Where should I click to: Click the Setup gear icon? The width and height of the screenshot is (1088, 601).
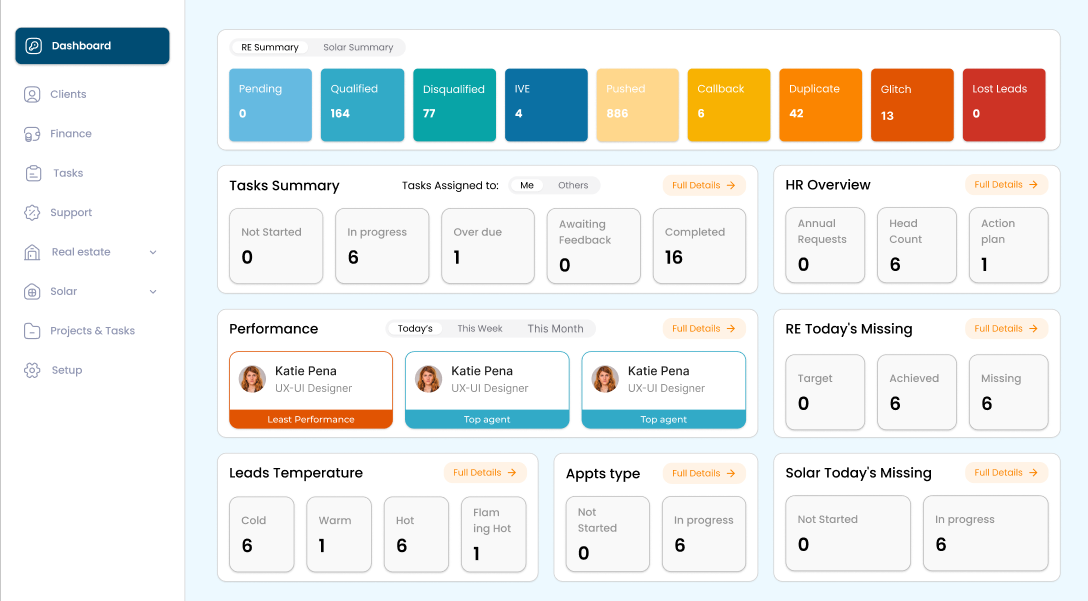(32, 370)
